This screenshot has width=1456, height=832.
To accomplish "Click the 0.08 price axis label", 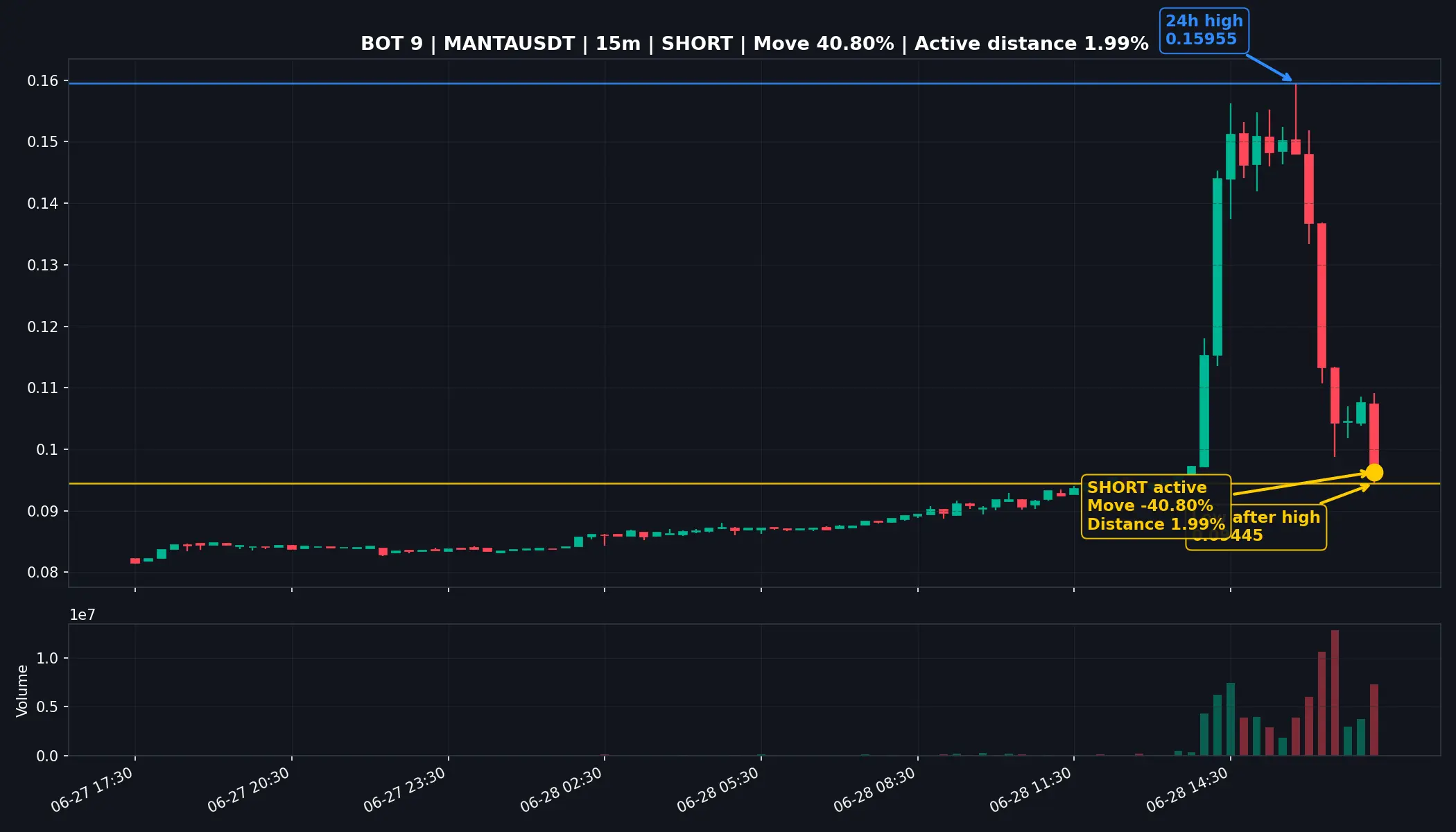I will [x=42, y=573].
